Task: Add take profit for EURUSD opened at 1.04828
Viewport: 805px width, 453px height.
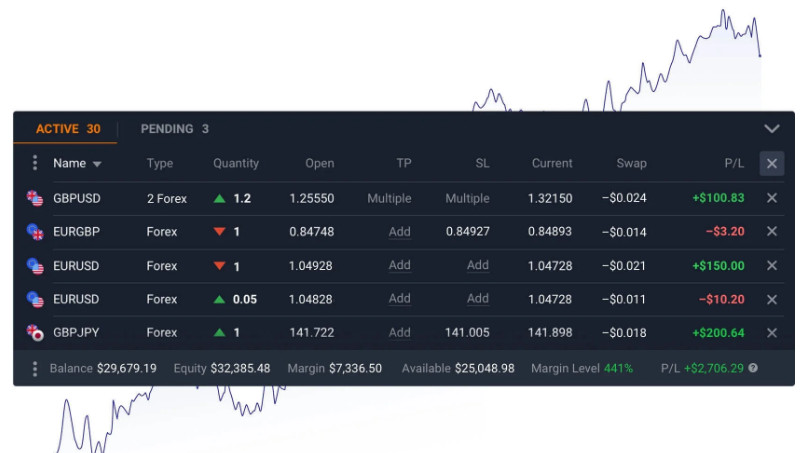Action: click(399, 298)
